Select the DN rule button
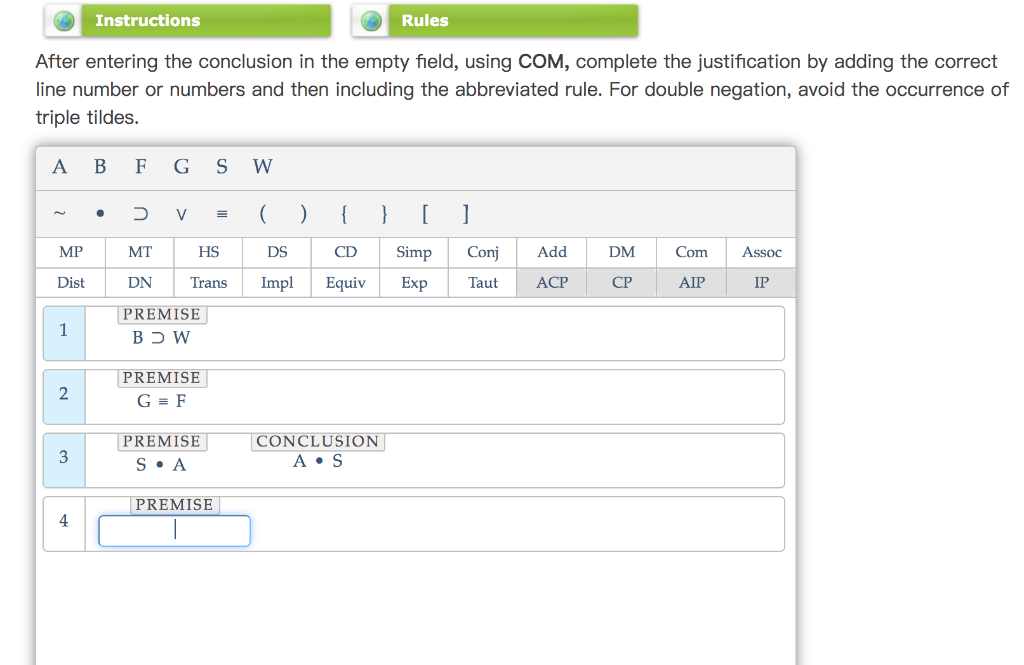Viewport: 1024px width, 665px height. pyautogui.click(x=139, y=283)
